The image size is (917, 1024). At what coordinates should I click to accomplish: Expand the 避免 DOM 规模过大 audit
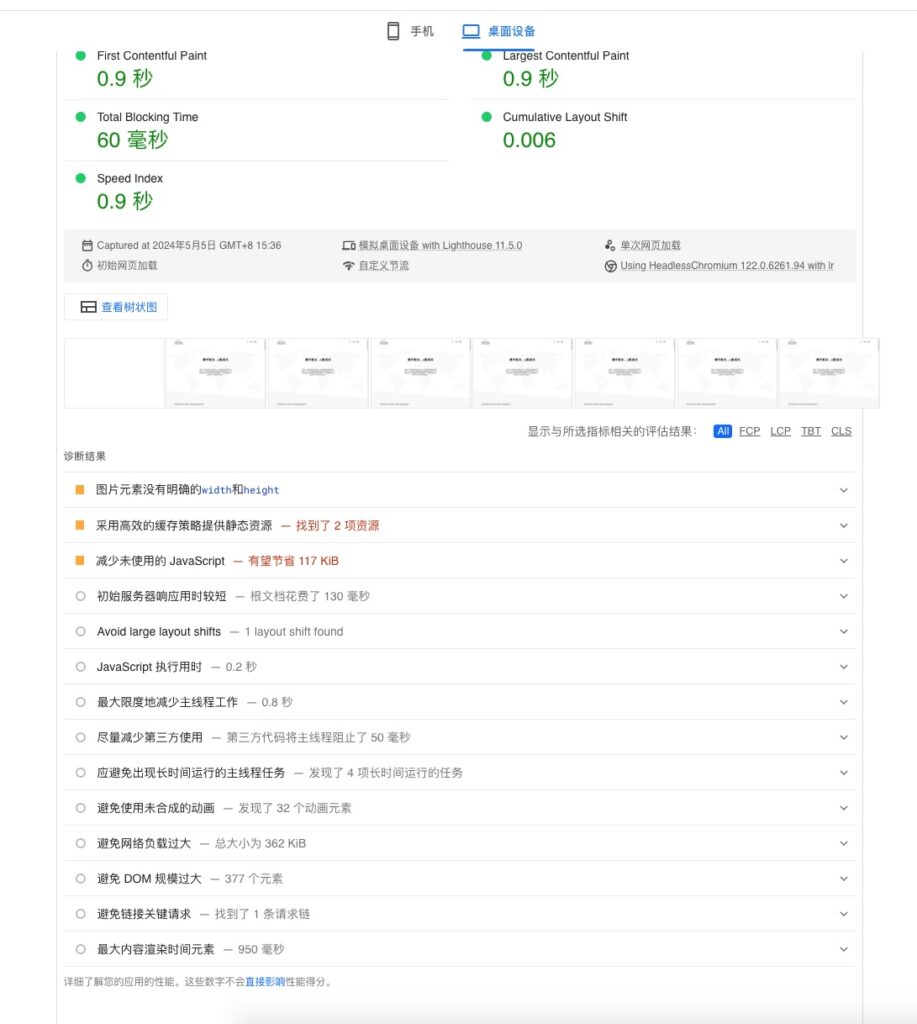[x=843, y=879]
